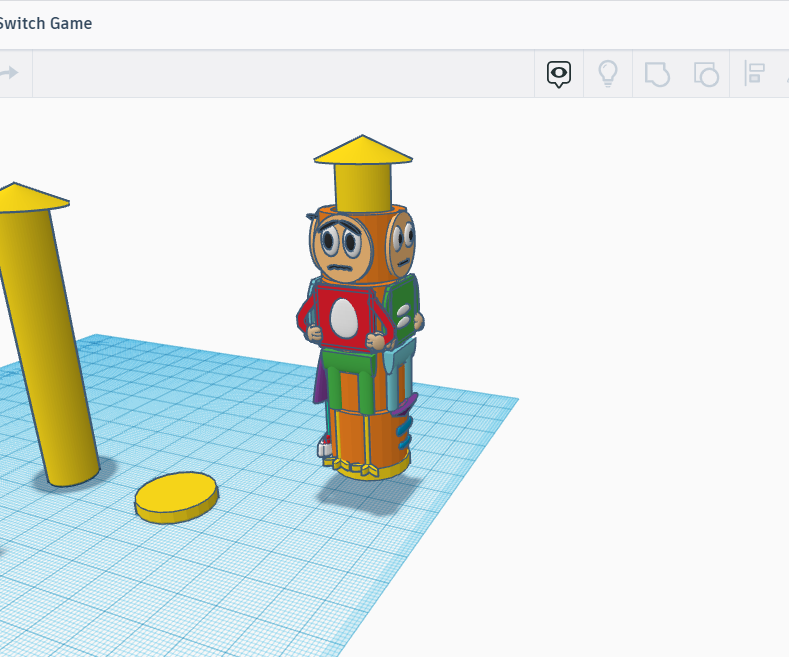
Task: Select the yellow cone on leaning cylinder
Action: tap(25, 197)
